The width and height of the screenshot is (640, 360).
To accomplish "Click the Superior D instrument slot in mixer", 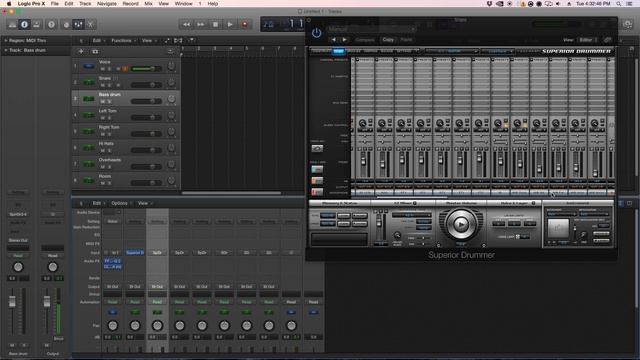I will click(135, 253).
